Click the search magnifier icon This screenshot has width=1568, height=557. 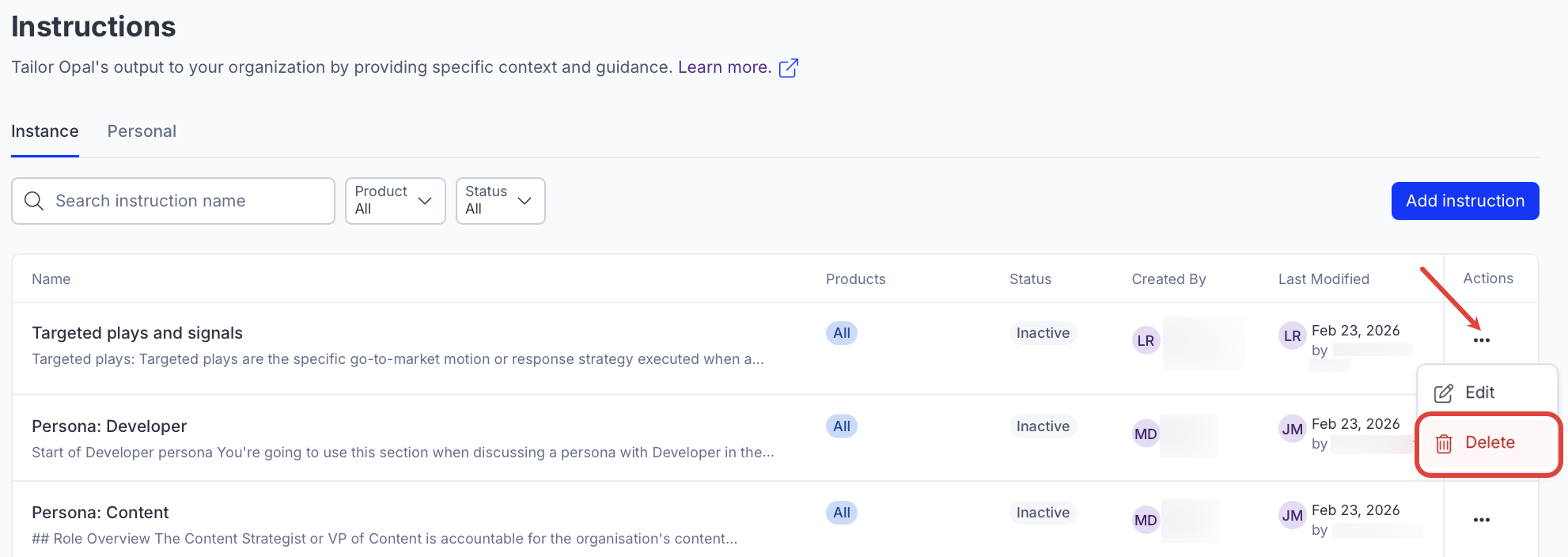34,201
